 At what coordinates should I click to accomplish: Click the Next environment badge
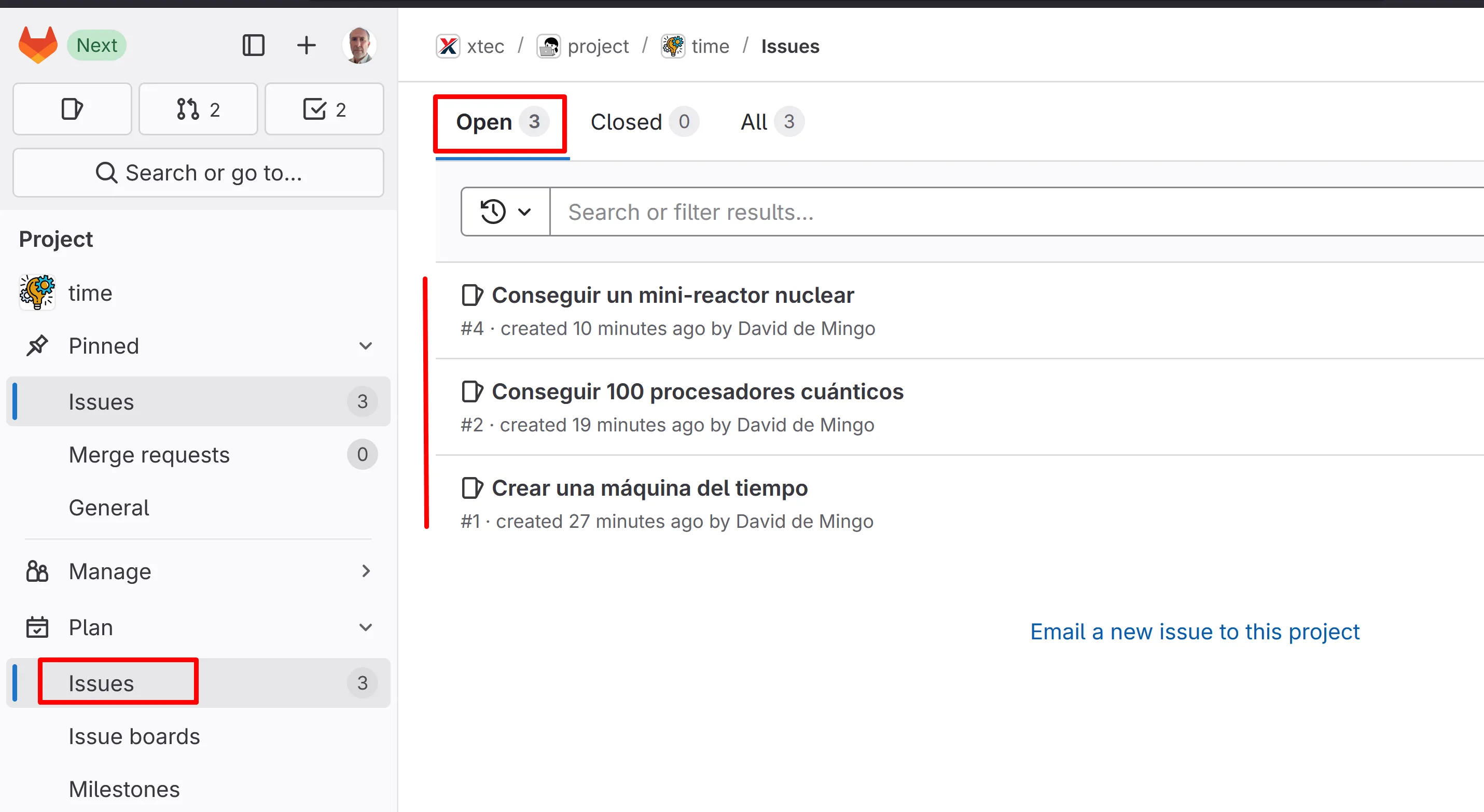[x=97, y=45]
